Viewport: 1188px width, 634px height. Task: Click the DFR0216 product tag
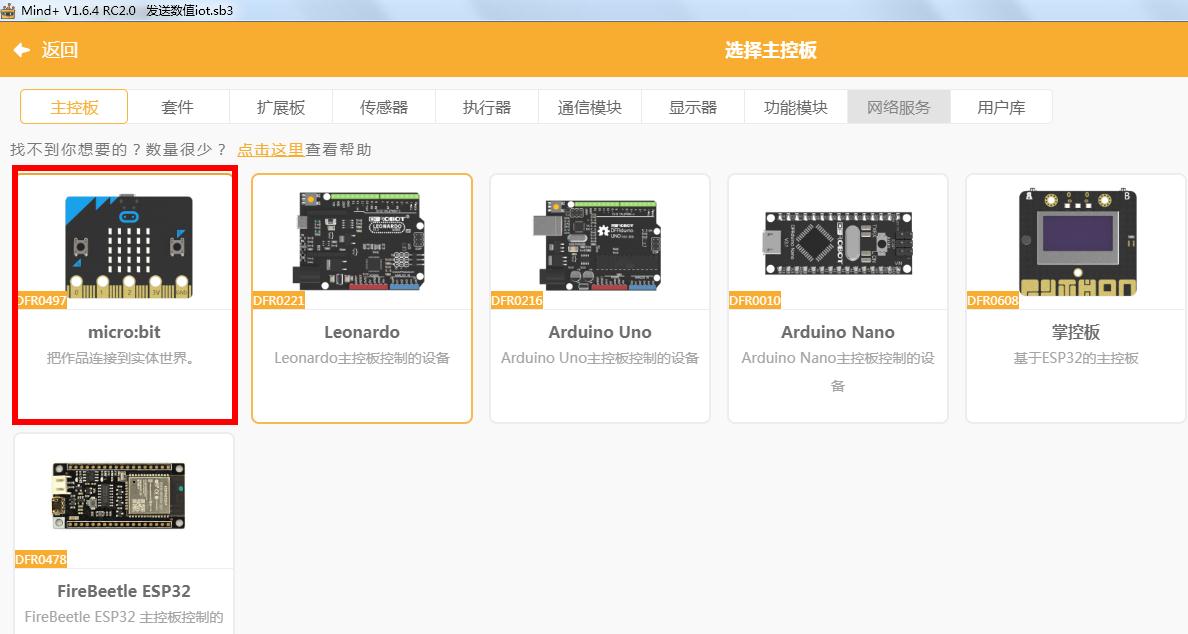pos(517,301)
